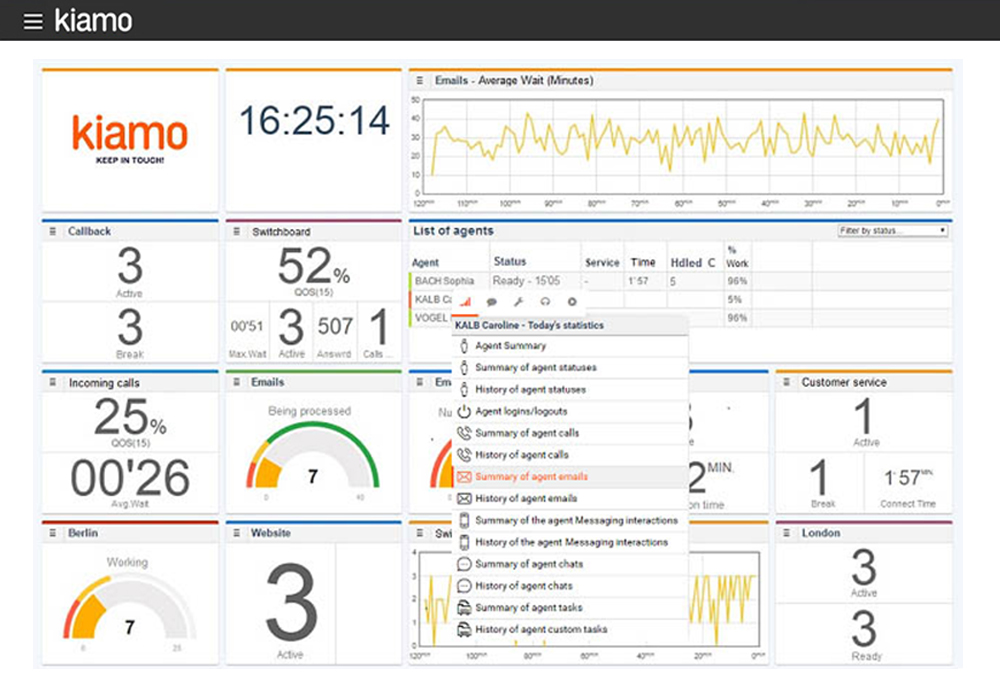Click the Status column header
The image size is (1000, 677).
[510, 261]
